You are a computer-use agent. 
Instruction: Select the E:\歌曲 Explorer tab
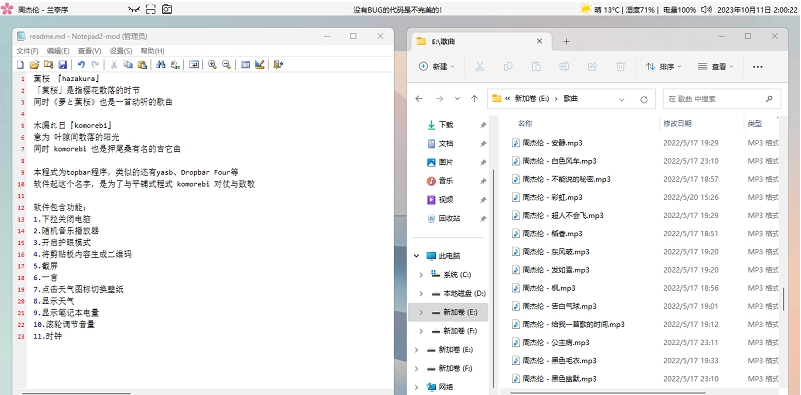(x=482, y=41)
